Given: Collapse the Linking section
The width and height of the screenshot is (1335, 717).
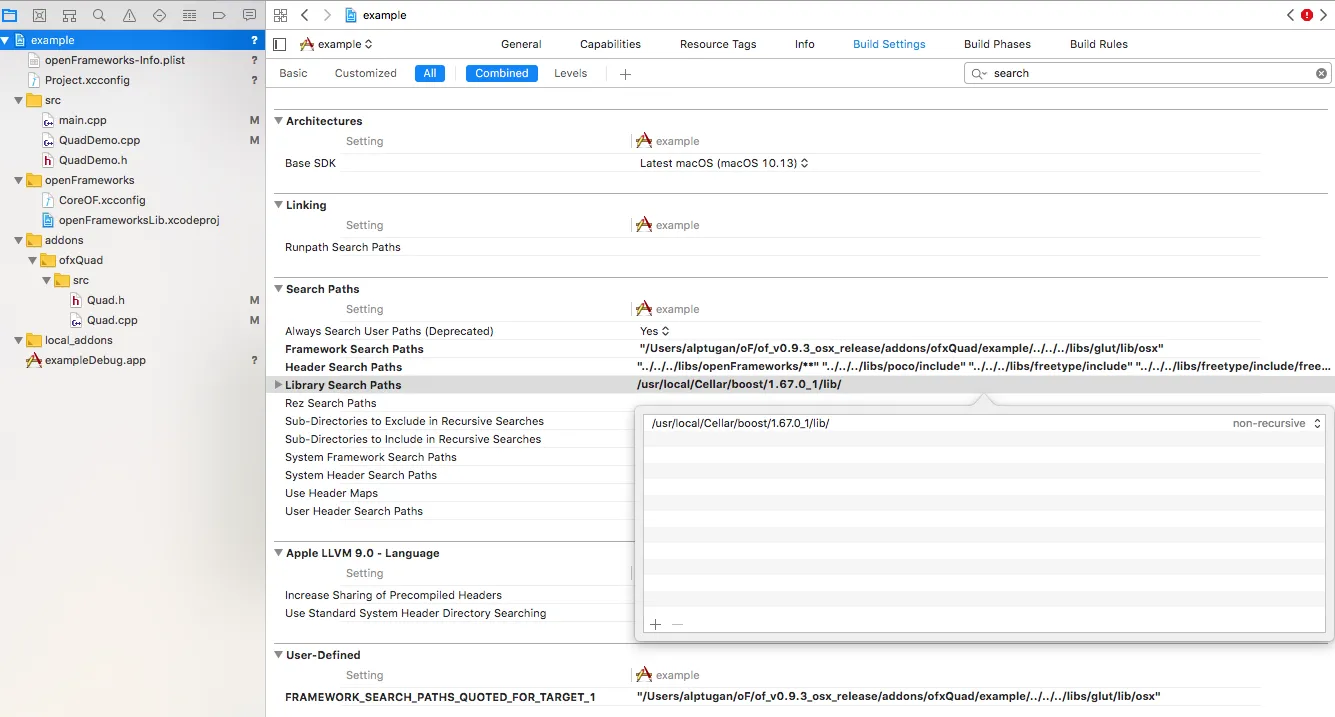Looking at the screenshot, I should click(x=279, y=205).
